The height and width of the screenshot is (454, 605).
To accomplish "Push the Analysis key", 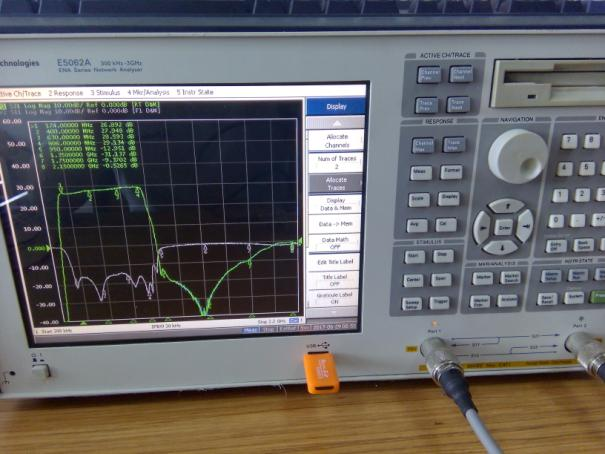I will [x=507, y=300].
